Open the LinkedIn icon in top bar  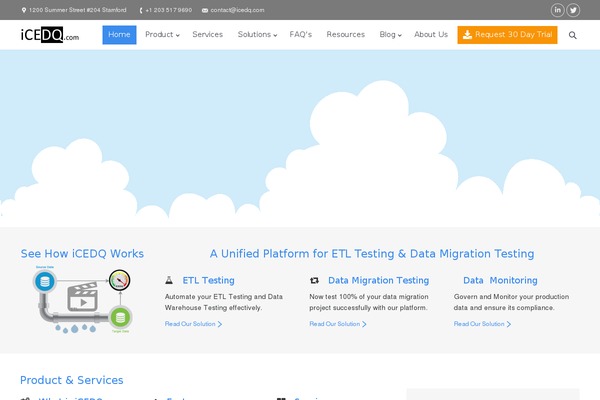coord(557,10)
